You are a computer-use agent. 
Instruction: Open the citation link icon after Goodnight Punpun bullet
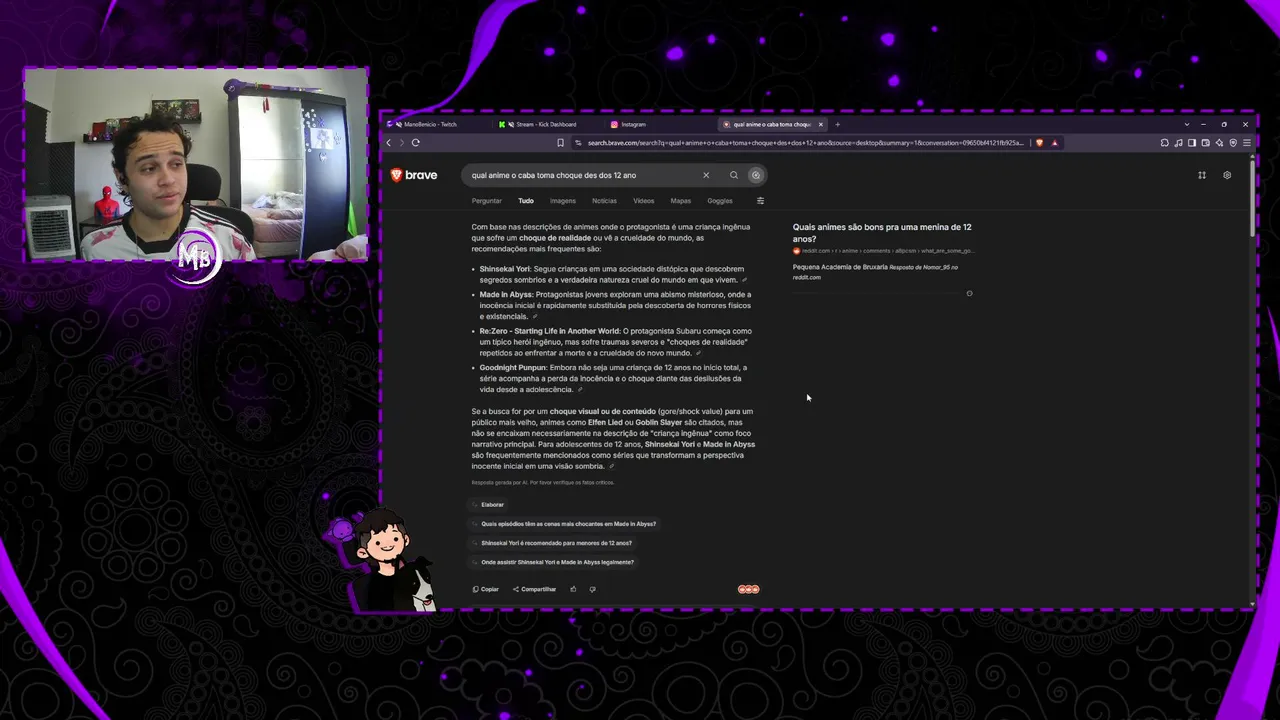pos(580,390)
